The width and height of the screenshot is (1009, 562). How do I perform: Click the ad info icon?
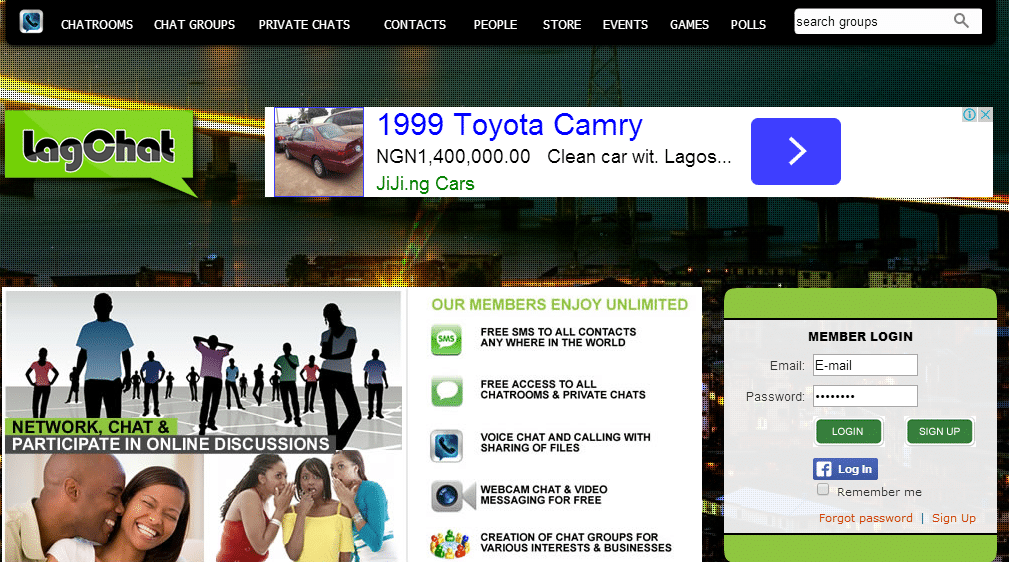(x=969, y=115)
